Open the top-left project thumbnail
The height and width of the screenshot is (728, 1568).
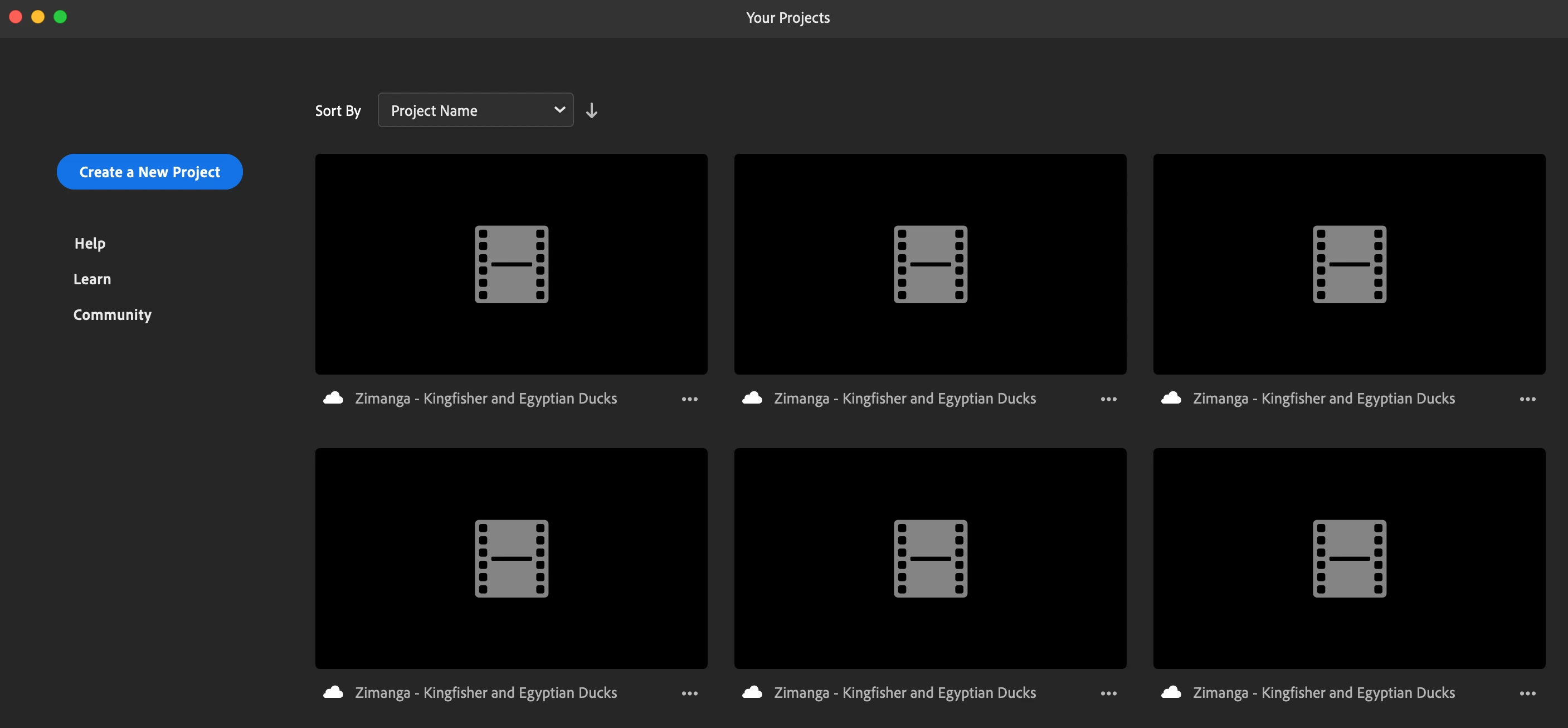[511, 264]
